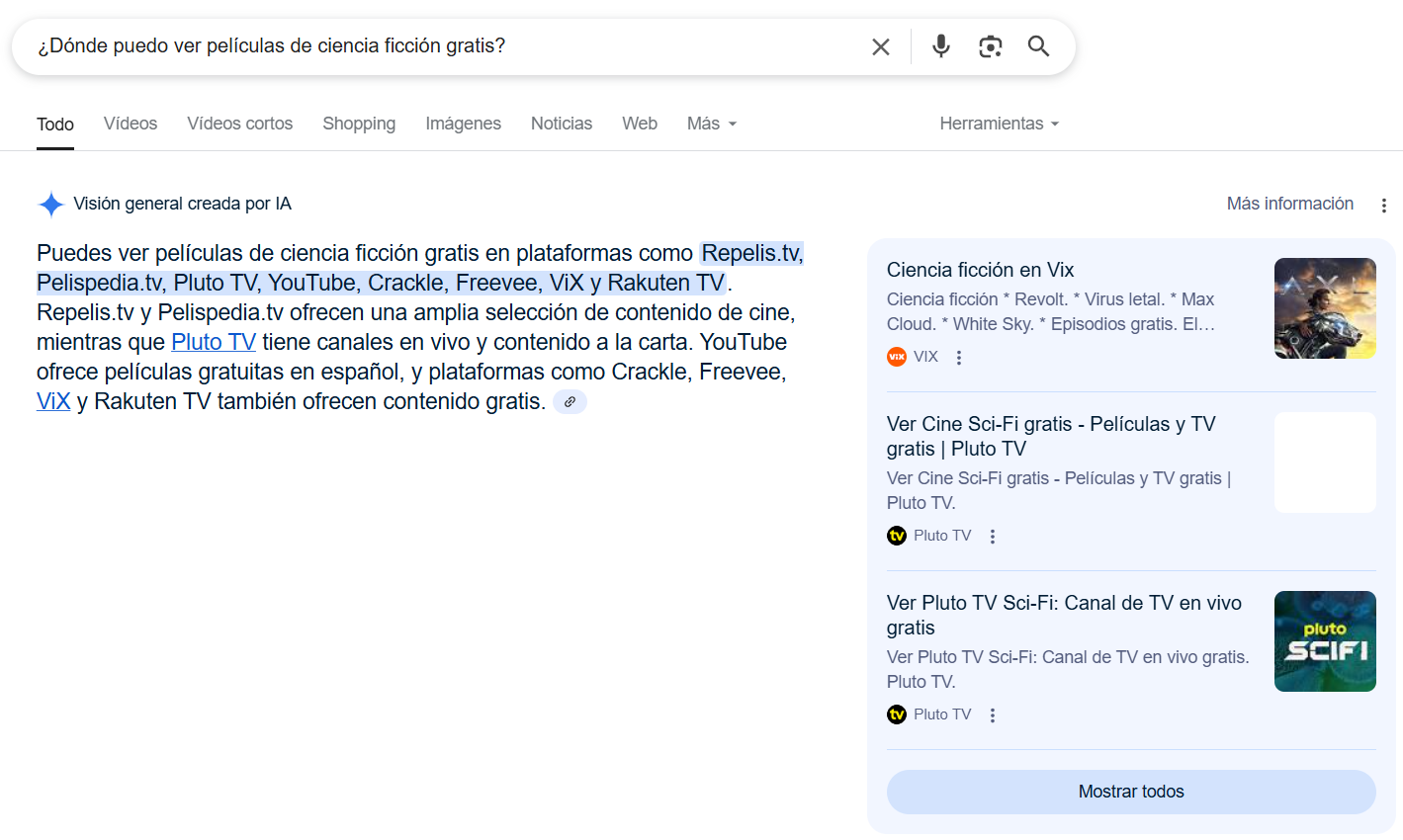Viewport: 1403px width, 840px height.
Task: Click the Más información link
Action: point(1289,204)
